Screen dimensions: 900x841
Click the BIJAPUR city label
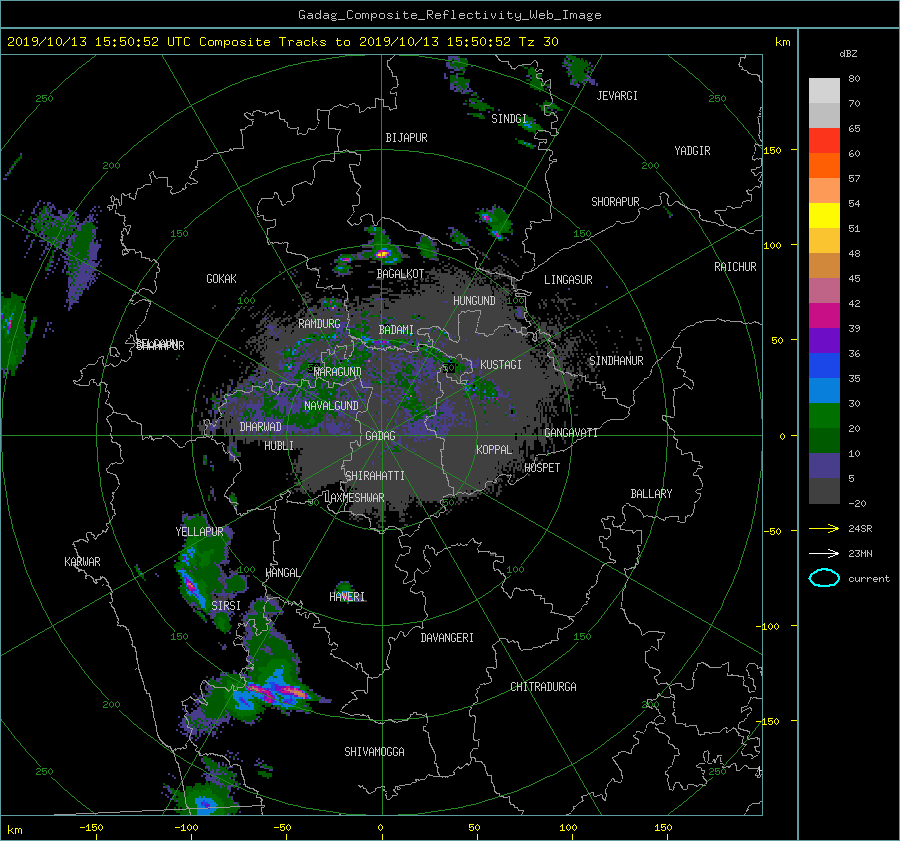406,138
